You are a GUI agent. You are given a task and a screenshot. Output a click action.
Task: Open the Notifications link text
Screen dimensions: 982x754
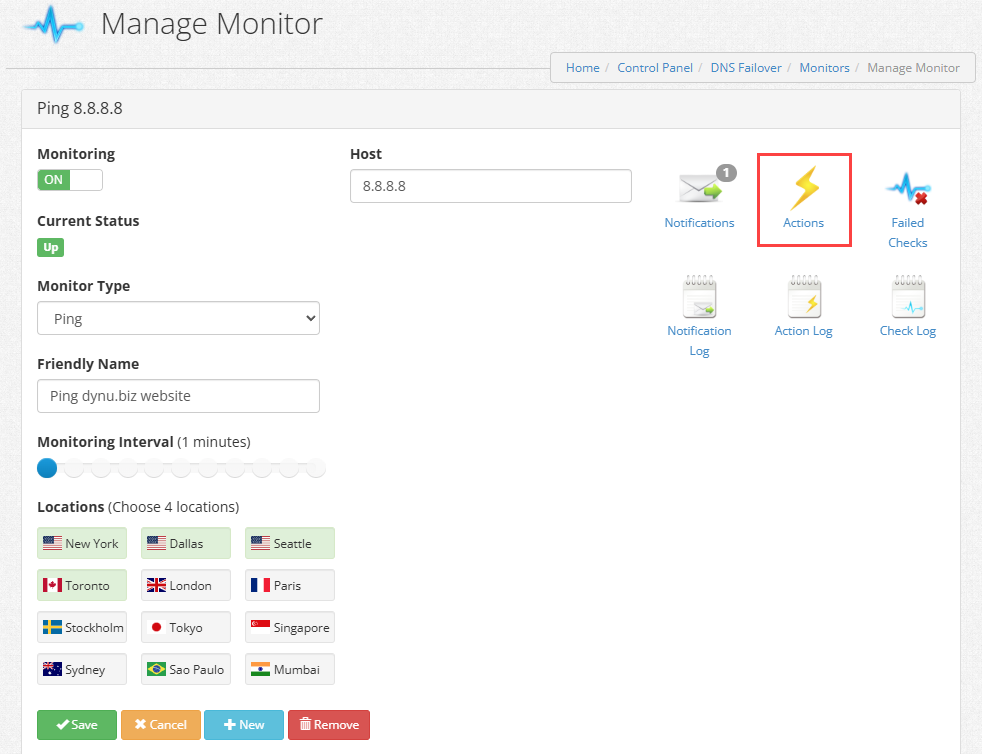pos(700,223)
